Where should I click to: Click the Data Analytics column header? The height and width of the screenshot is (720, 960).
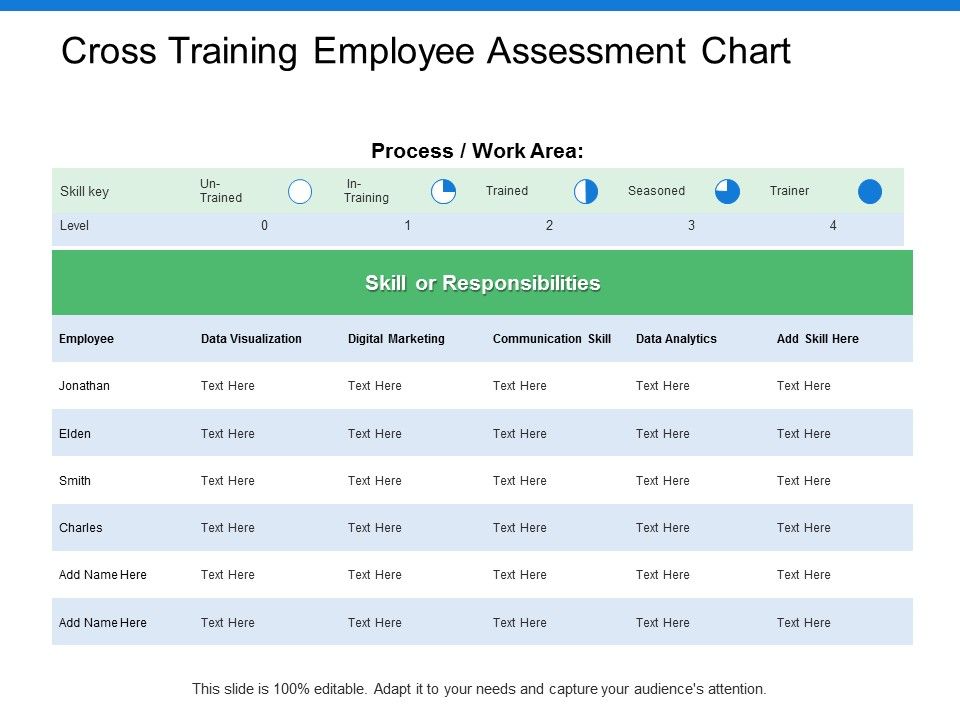pos(676,339)
